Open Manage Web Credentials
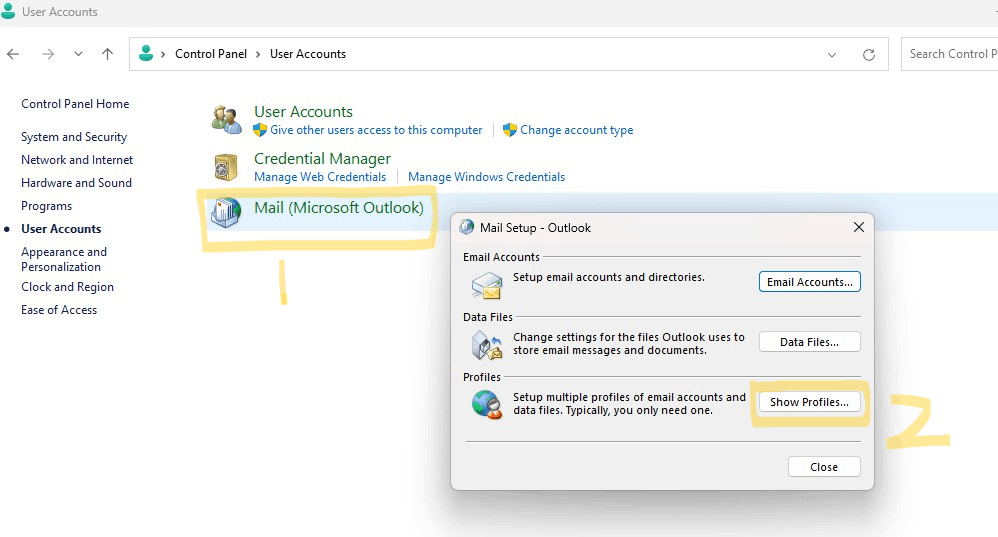Screen dimensions: 998x537 [x=320, y=177]
